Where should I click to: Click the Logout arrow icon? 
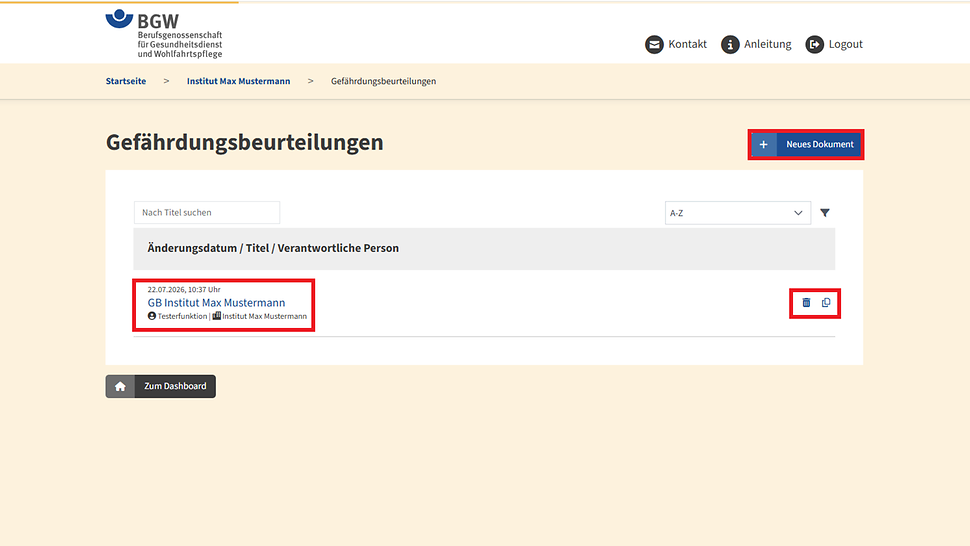814,45
